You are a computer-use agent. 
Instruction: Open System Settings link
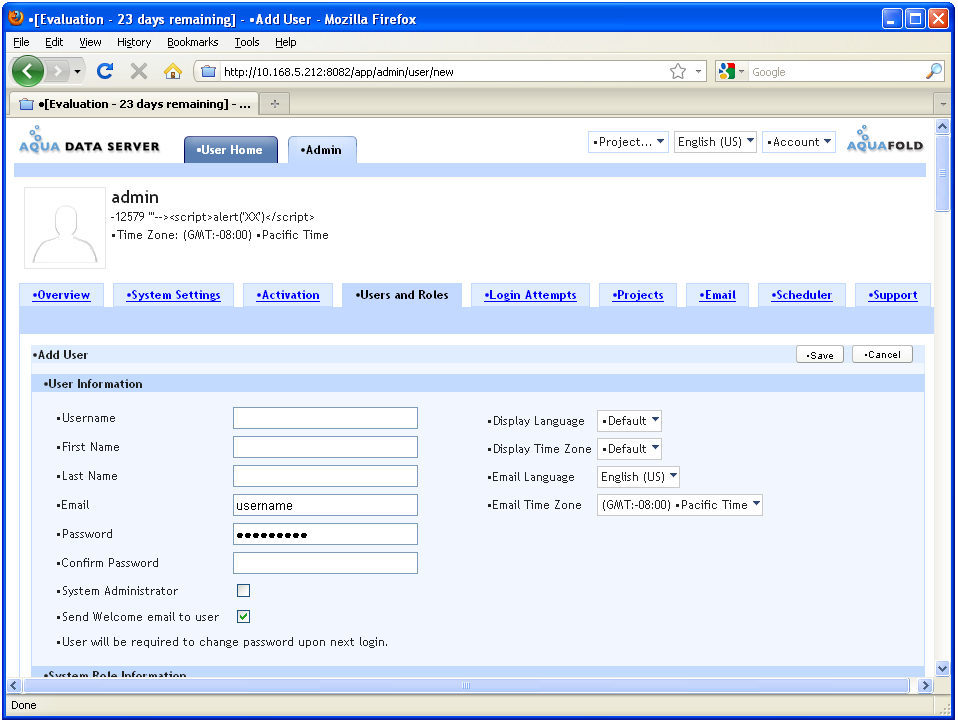174,295
